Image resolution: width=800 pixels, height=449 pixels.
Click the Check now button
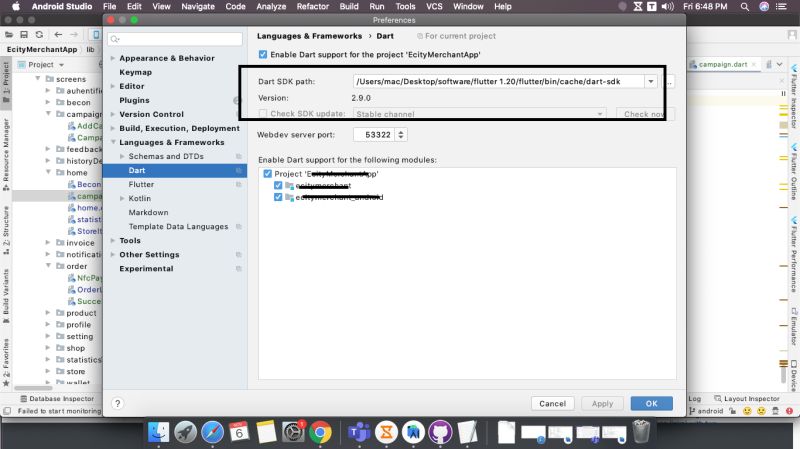tap(645, 114)
